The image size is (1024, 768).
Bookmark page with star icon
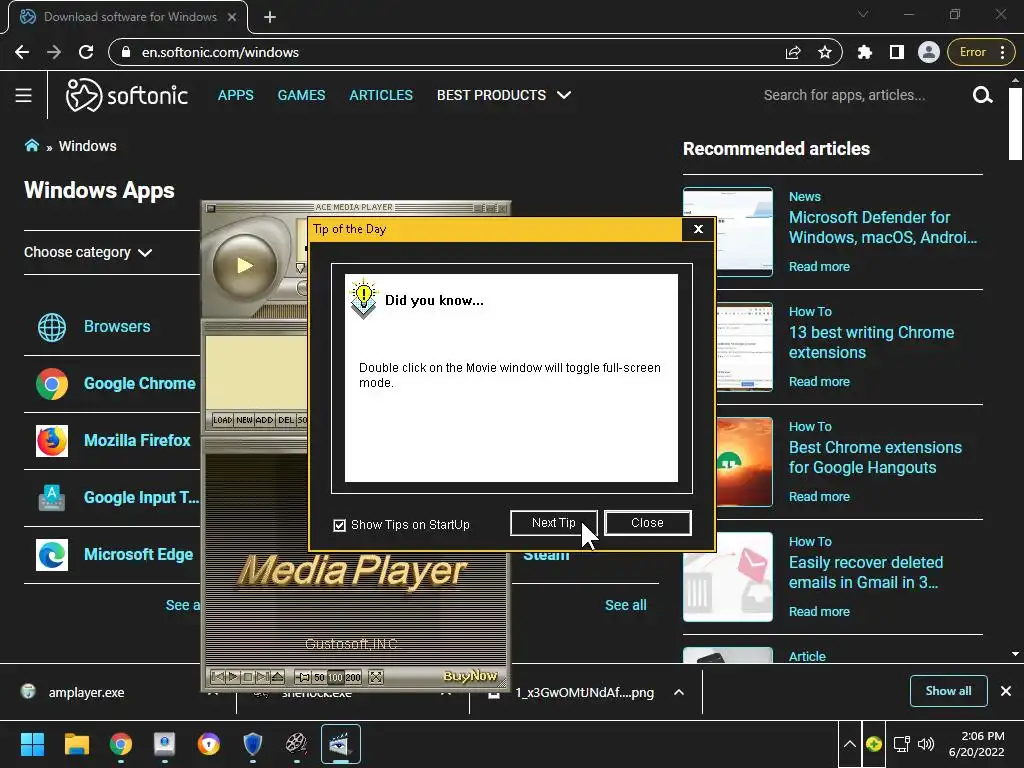(825, 52)
